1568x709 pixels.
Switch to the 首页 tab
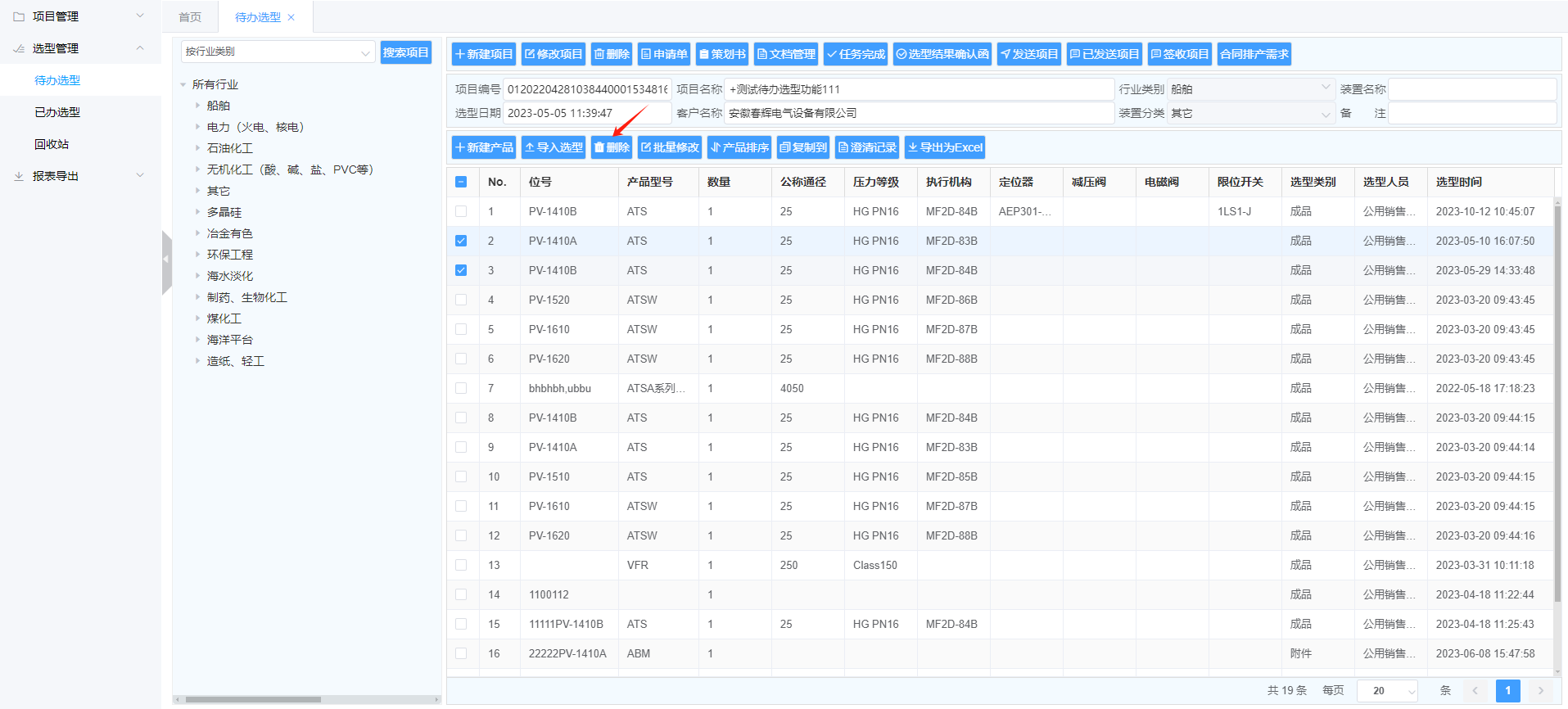point(190,17)
